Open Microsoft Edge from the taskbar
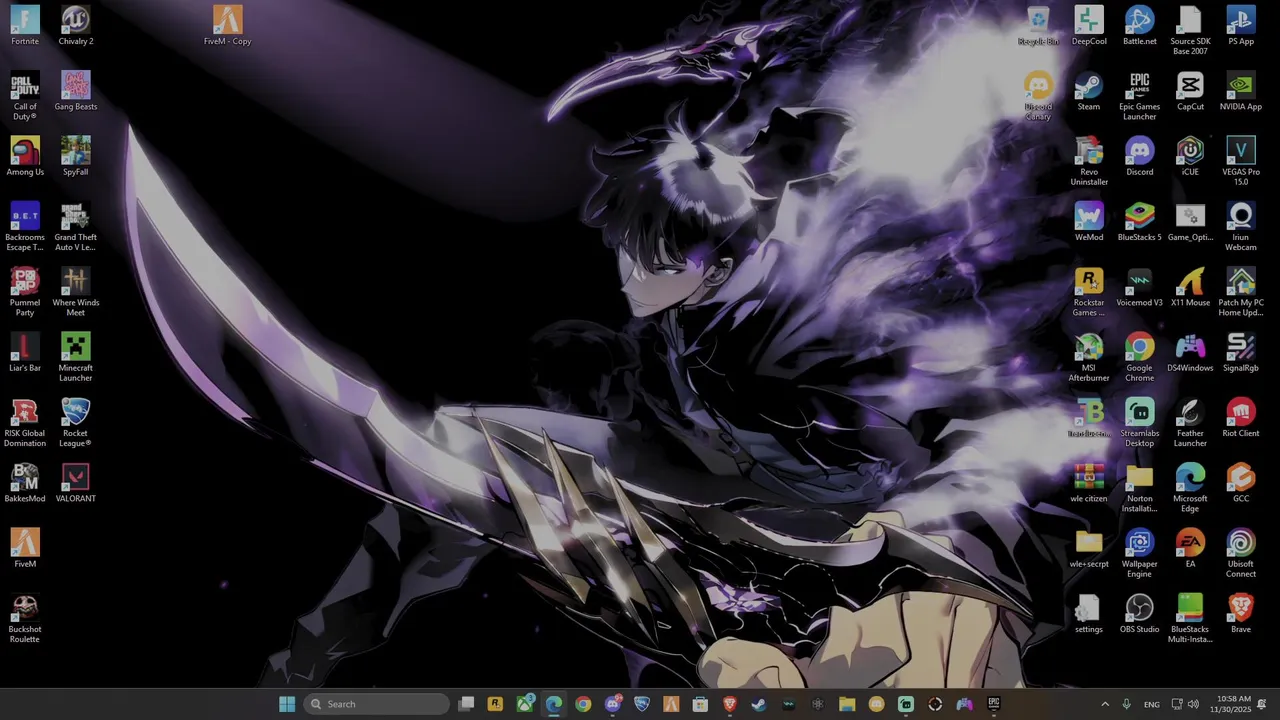The image size is (1280, 720). [554, 704]
